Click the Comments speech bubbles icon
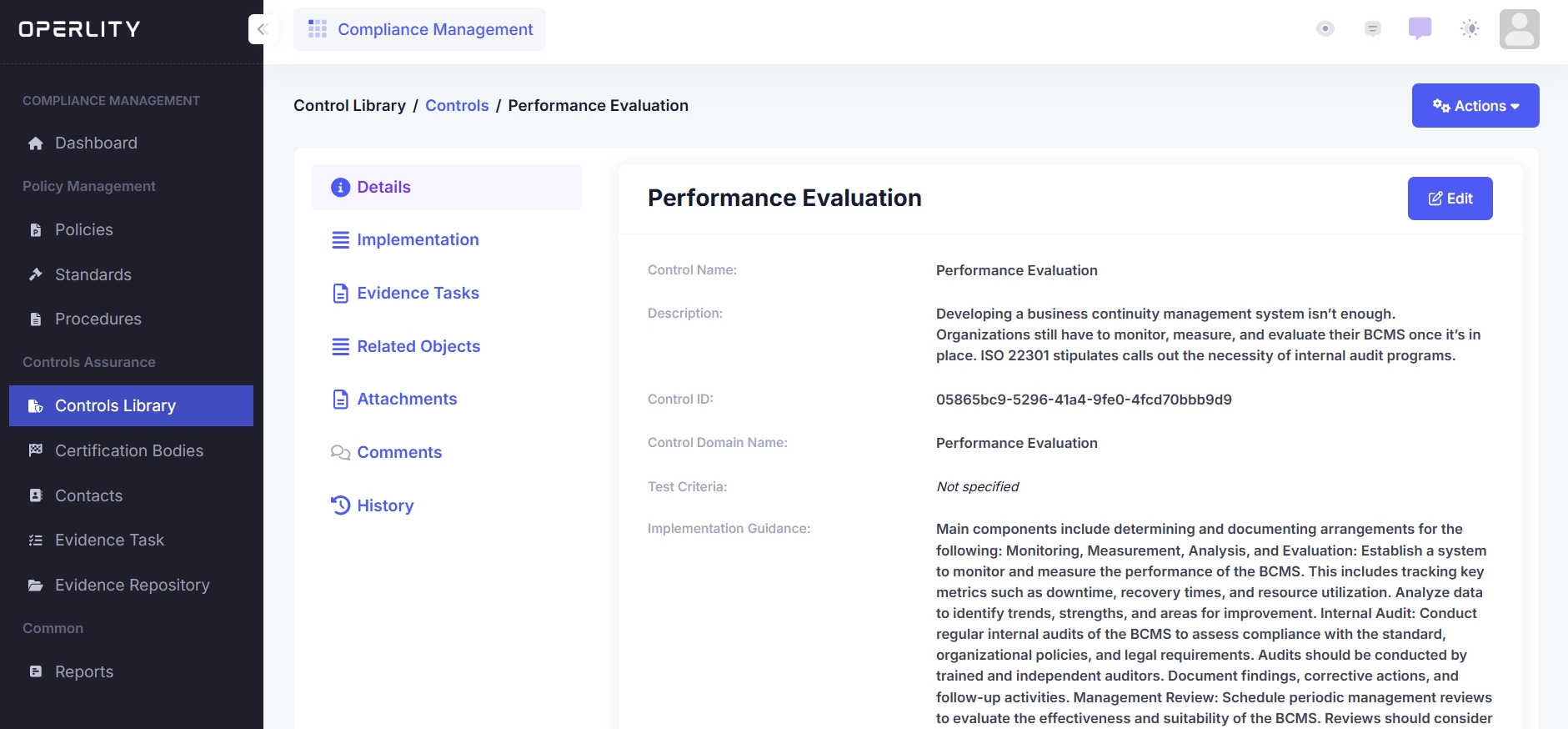1568x729 pixels. [x=340, y=453]
